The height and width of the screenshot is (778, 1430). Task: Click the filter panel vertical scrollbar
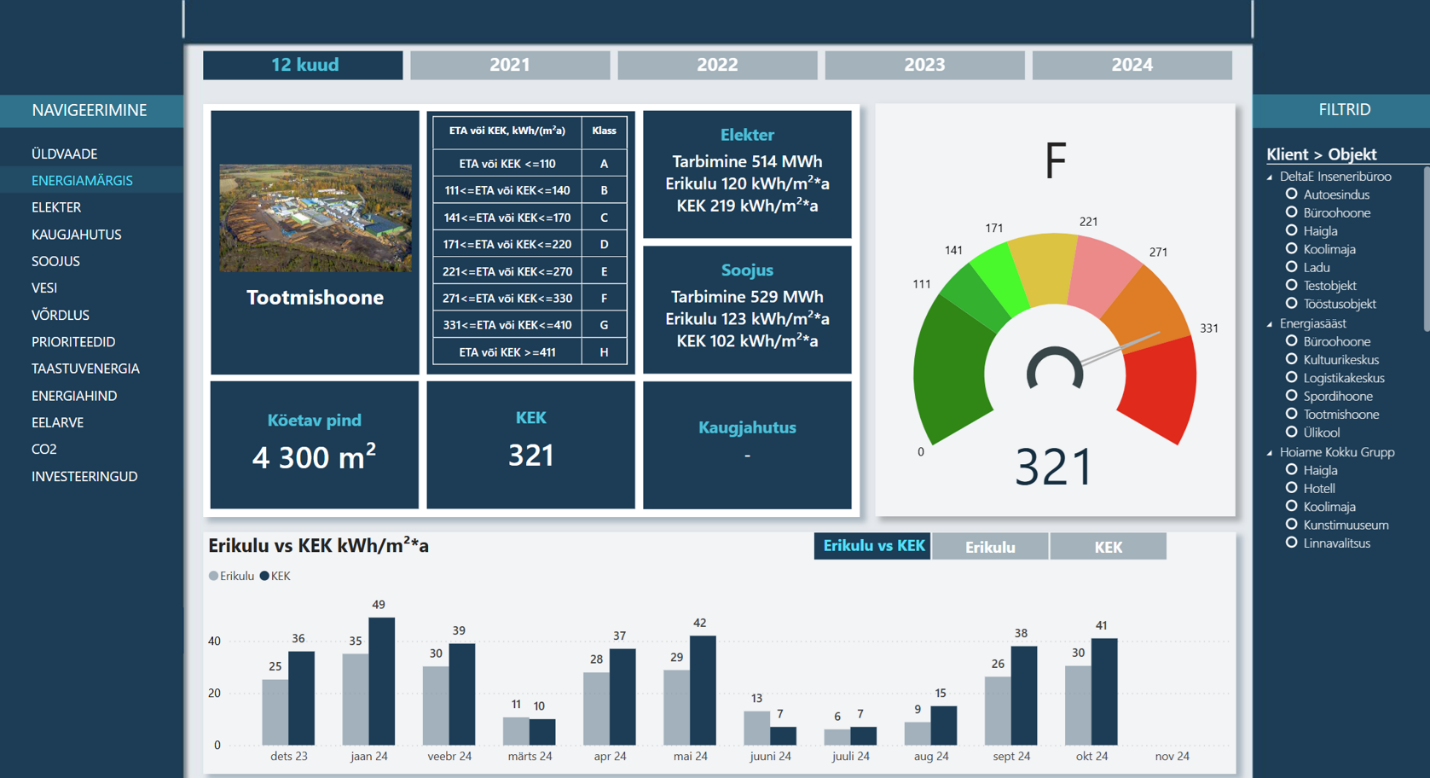[1425, 250]
